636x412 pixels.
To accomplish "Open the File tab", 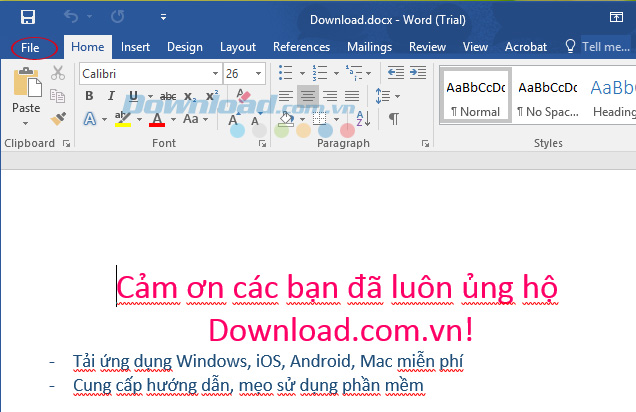I will point(30,47).
